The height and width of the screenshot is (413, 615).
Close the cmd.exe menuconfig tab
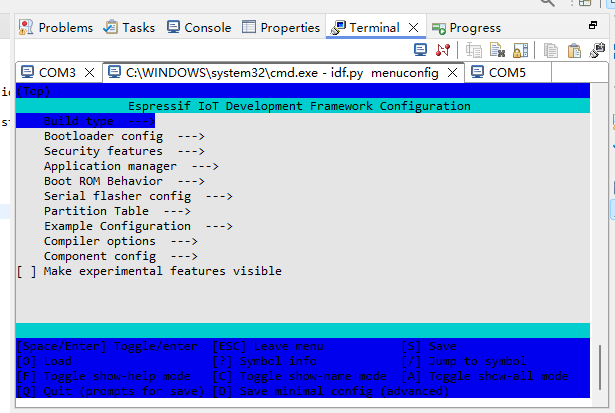452,73
